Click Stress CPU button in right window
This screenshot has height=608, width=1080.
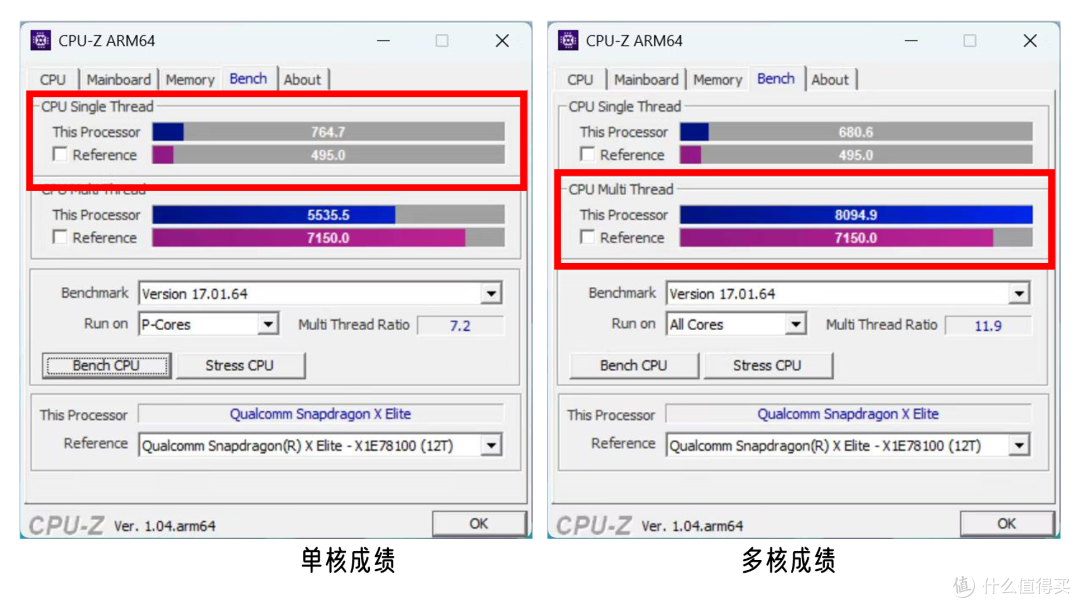pyautogui.click(x=767, y=366)
